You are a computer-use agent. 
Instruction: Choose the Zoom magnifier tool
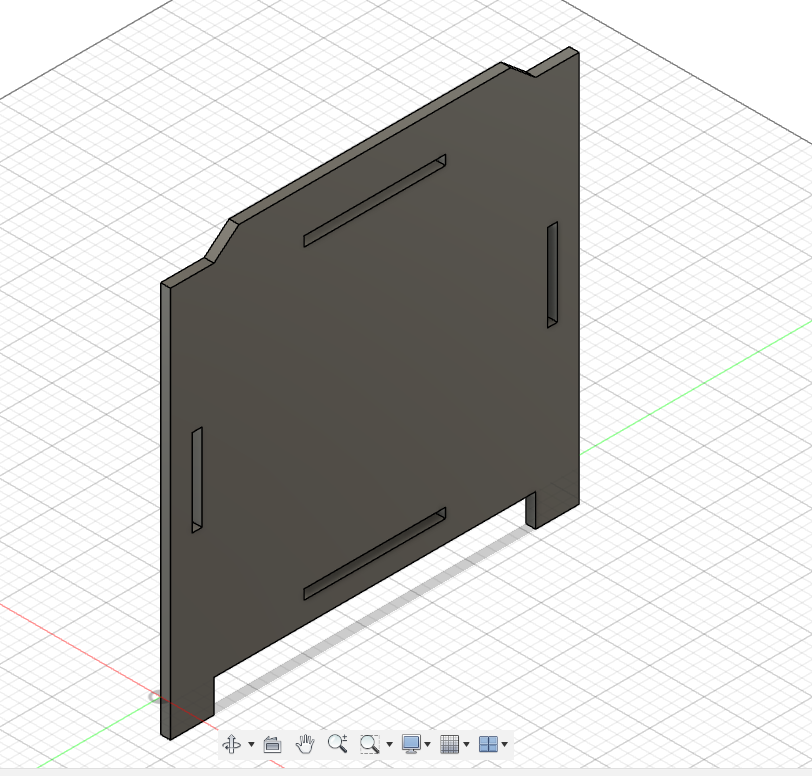click(338, 744)
